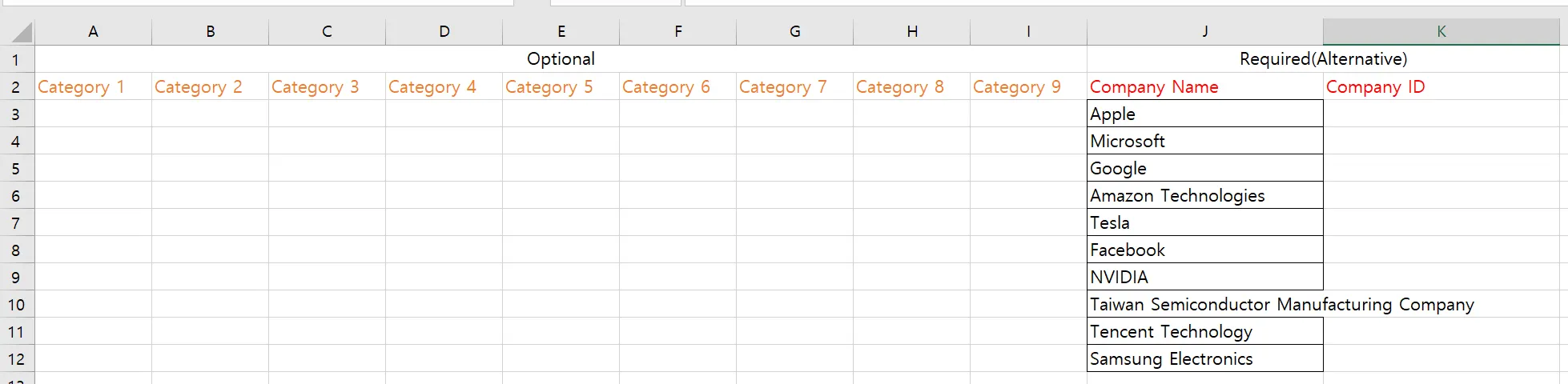This screenshot has height=384, width=1568.
Task: Click the Company Name header cell
Action: (x=1205, y=86)
